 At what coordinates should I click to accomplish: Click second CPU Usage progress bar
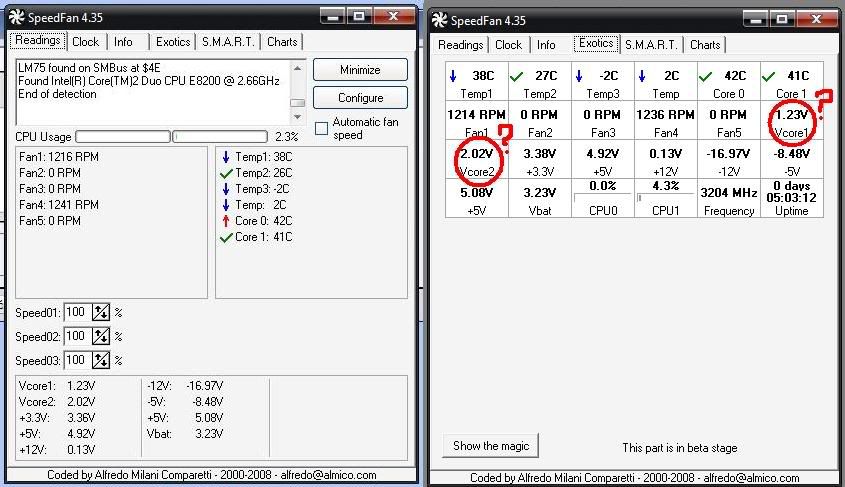tap(220, 137)
